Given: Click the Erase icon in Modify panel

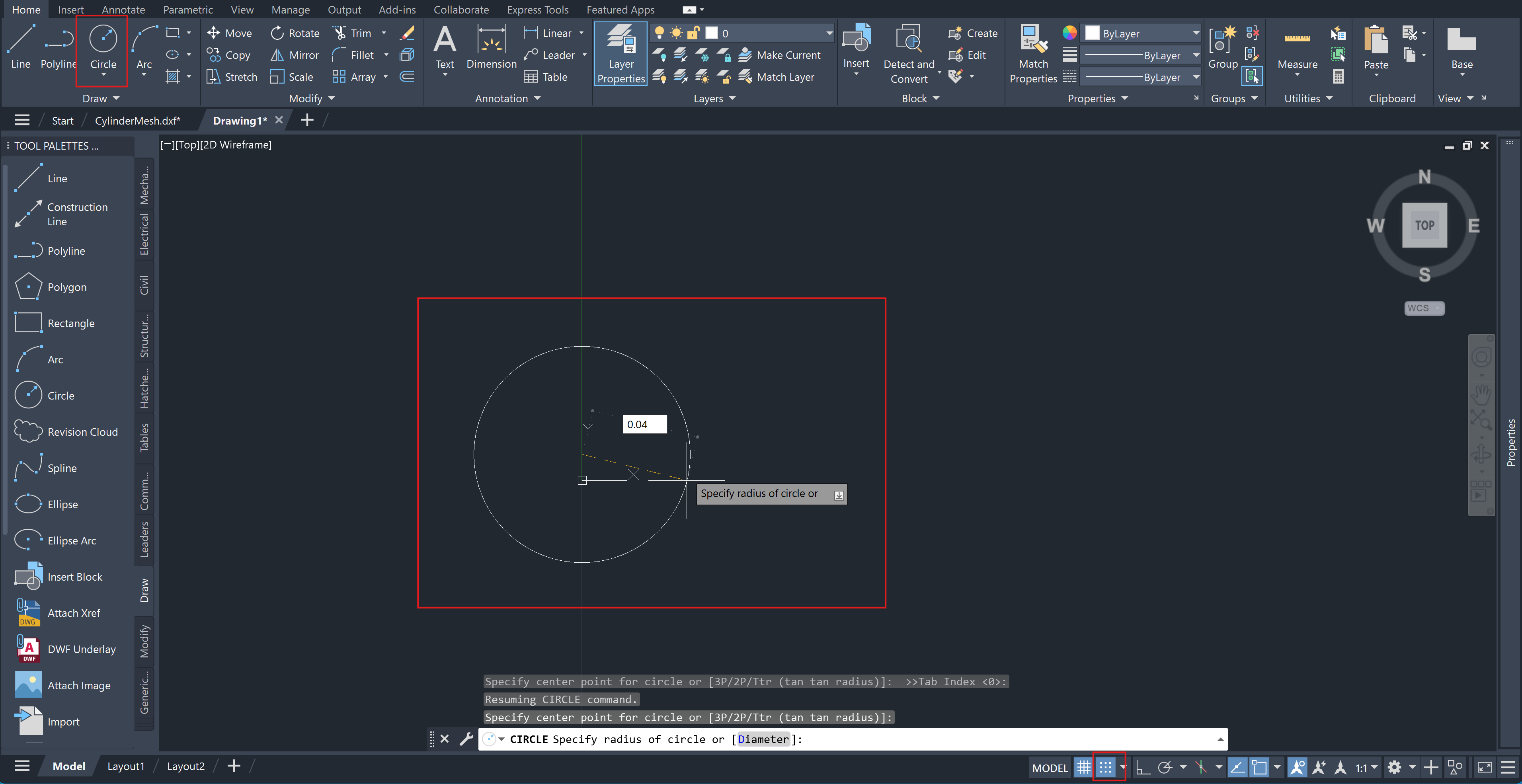Looking at the screenshot, I should coord(407,33).
